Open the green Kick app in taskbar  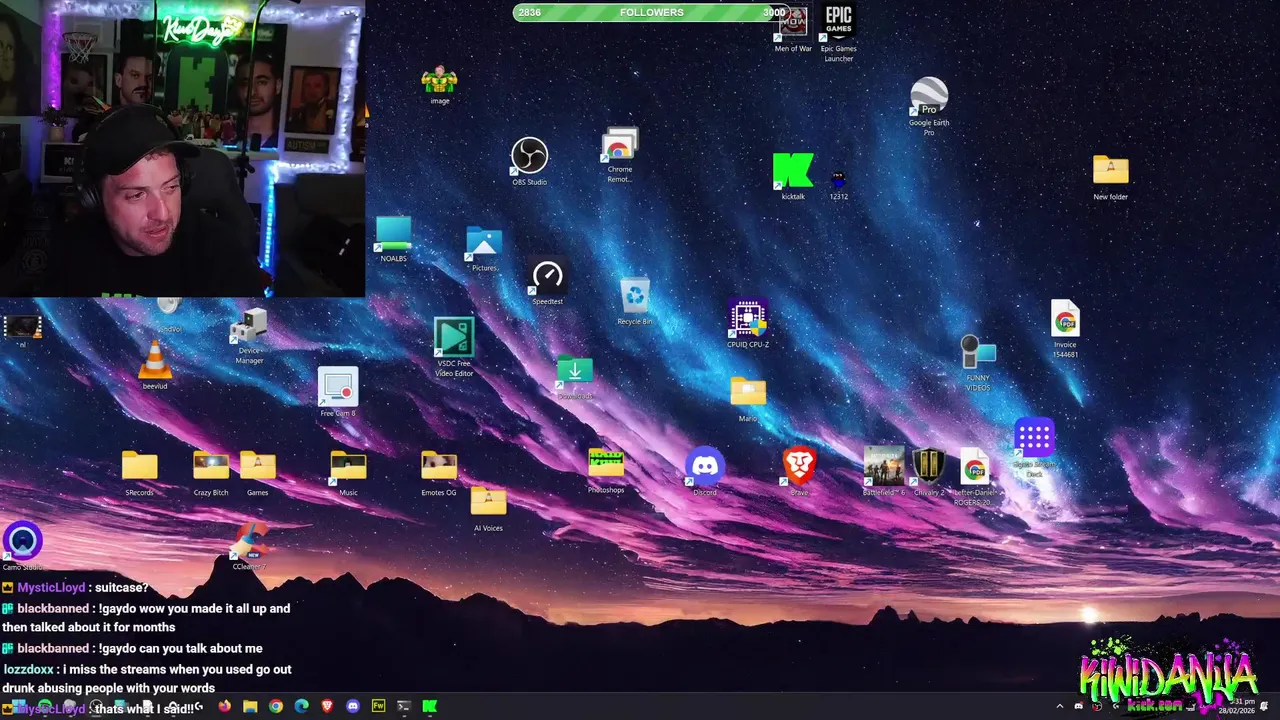pos(429,706)
